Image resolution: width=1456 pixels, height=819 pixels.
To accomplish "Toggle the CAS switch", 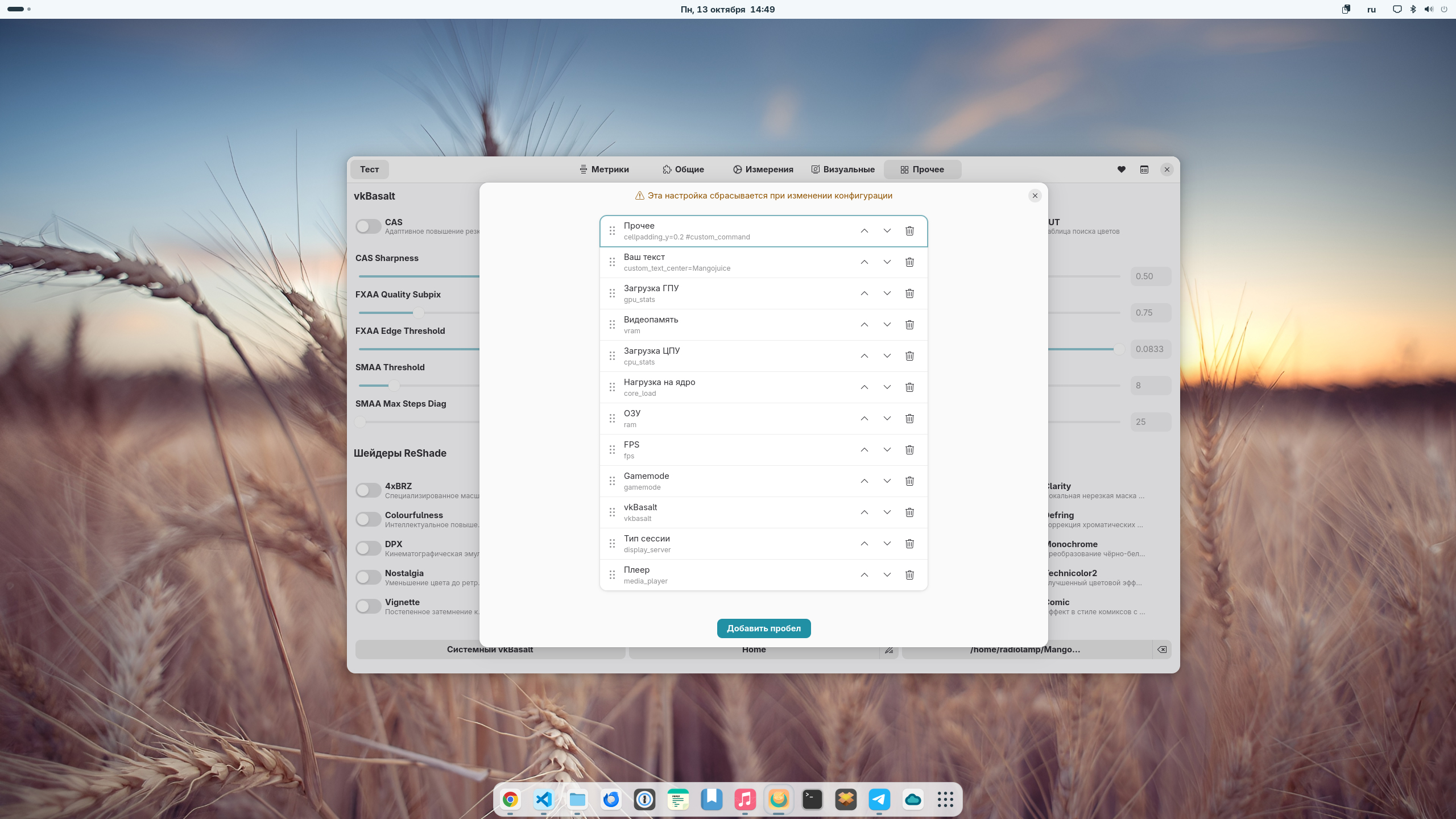I will [368, 226].
